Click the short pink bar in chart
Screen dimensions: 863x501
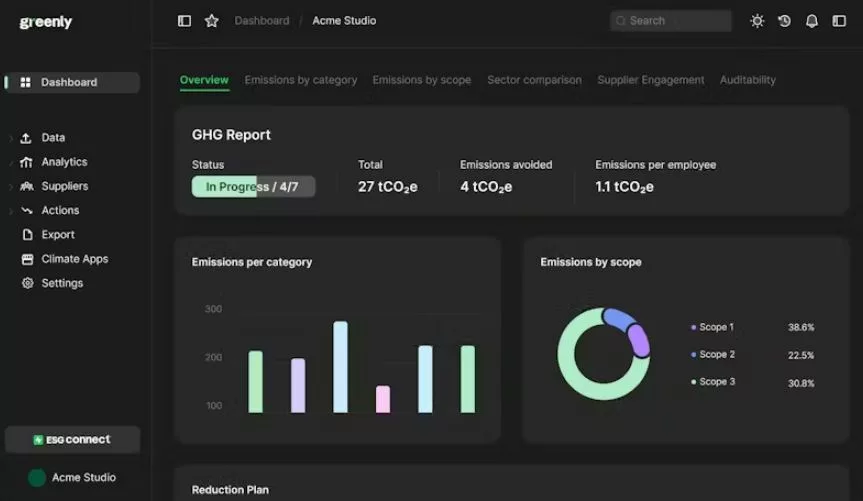(x=383, y=400)
